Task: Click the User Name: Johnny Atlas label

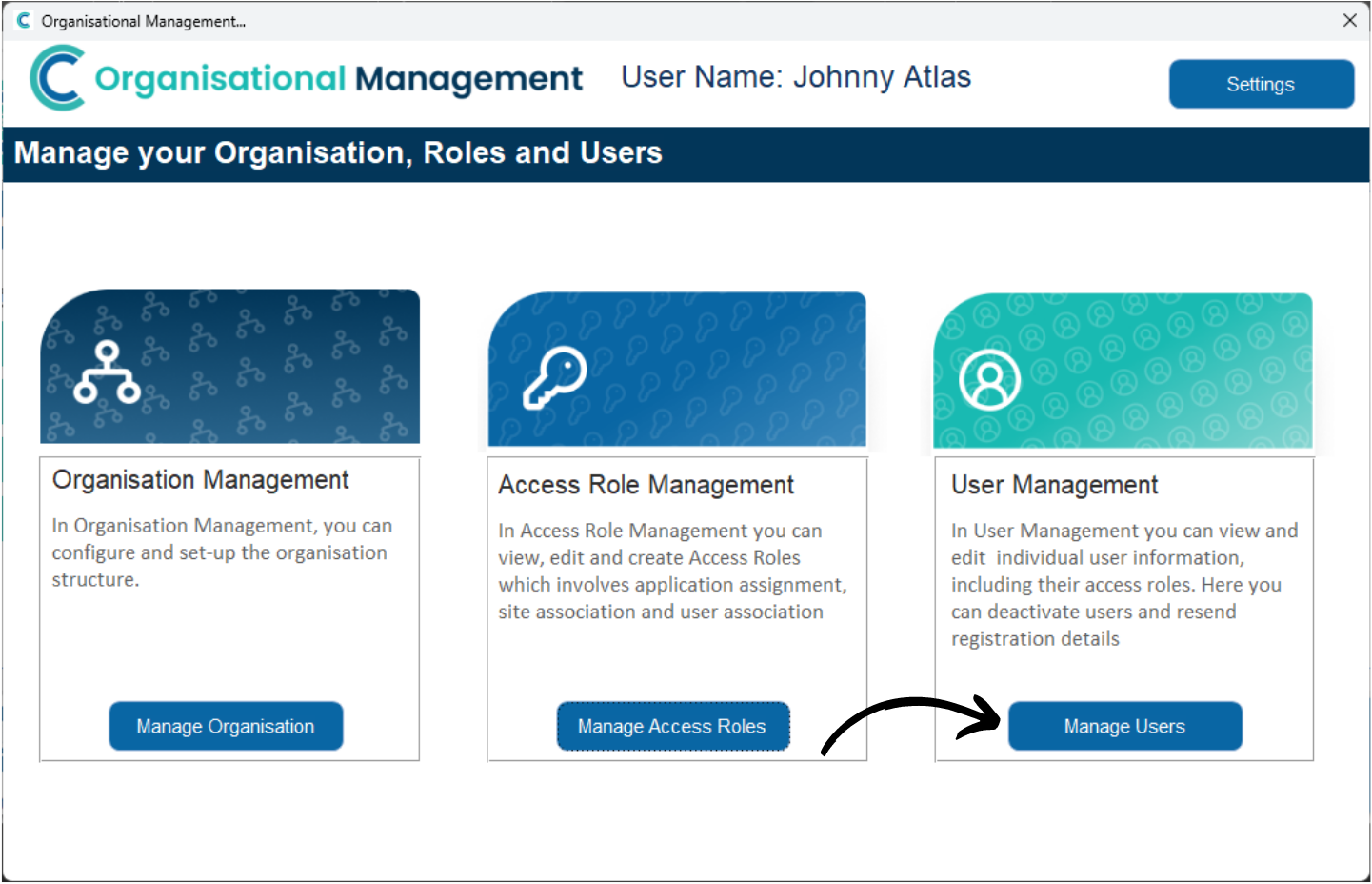Action: 796,77
